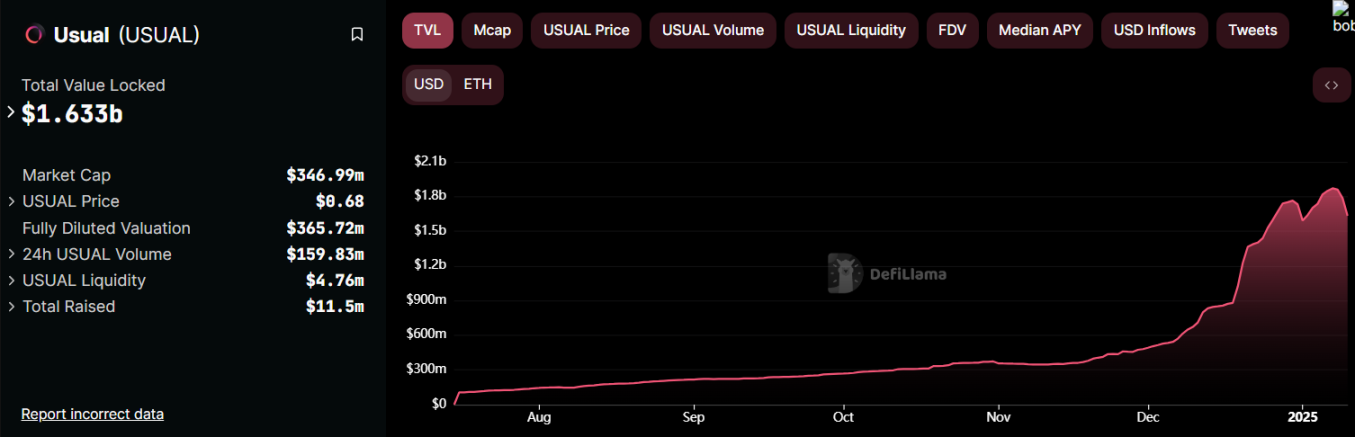The image size is (1355, 437).
Task: Switch chart denomination to ETH
Action: tap(478, 84)
